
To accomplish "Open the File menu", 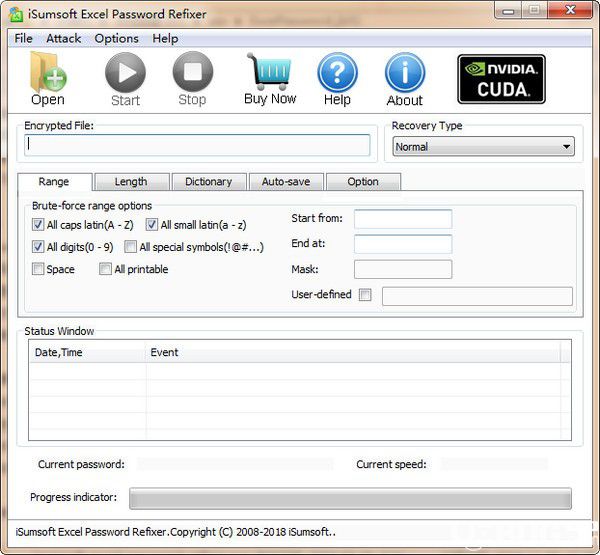I will point(23,38).
